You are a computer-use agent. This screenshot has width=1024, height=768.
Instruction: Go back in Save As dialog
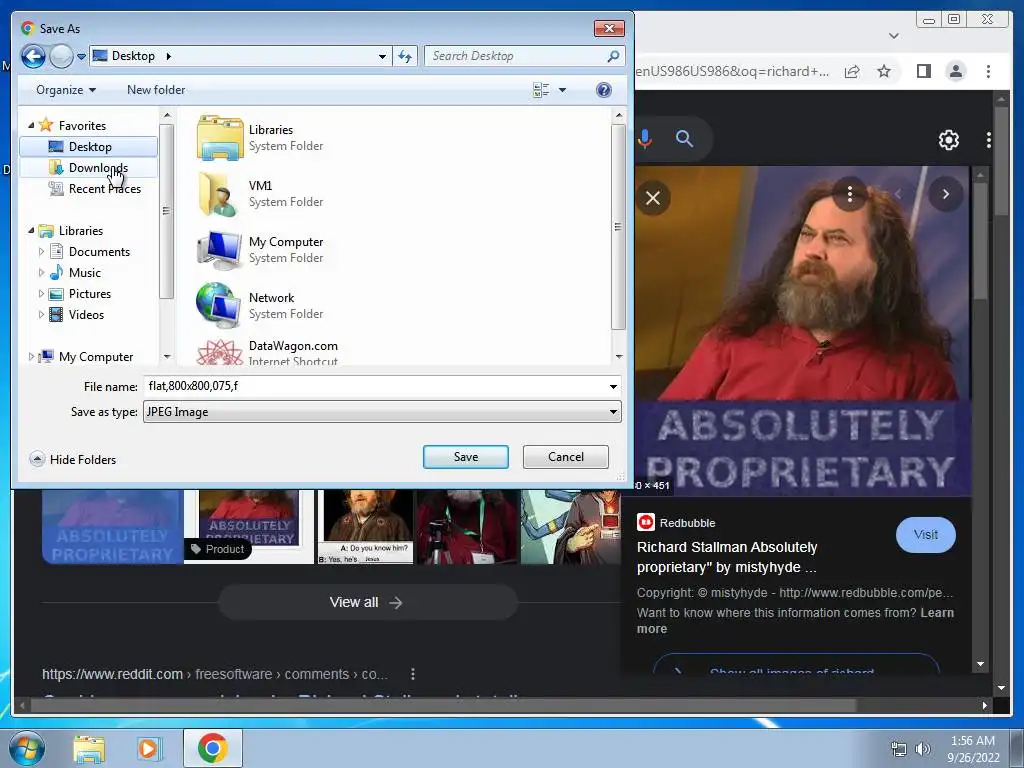[33, 56]
